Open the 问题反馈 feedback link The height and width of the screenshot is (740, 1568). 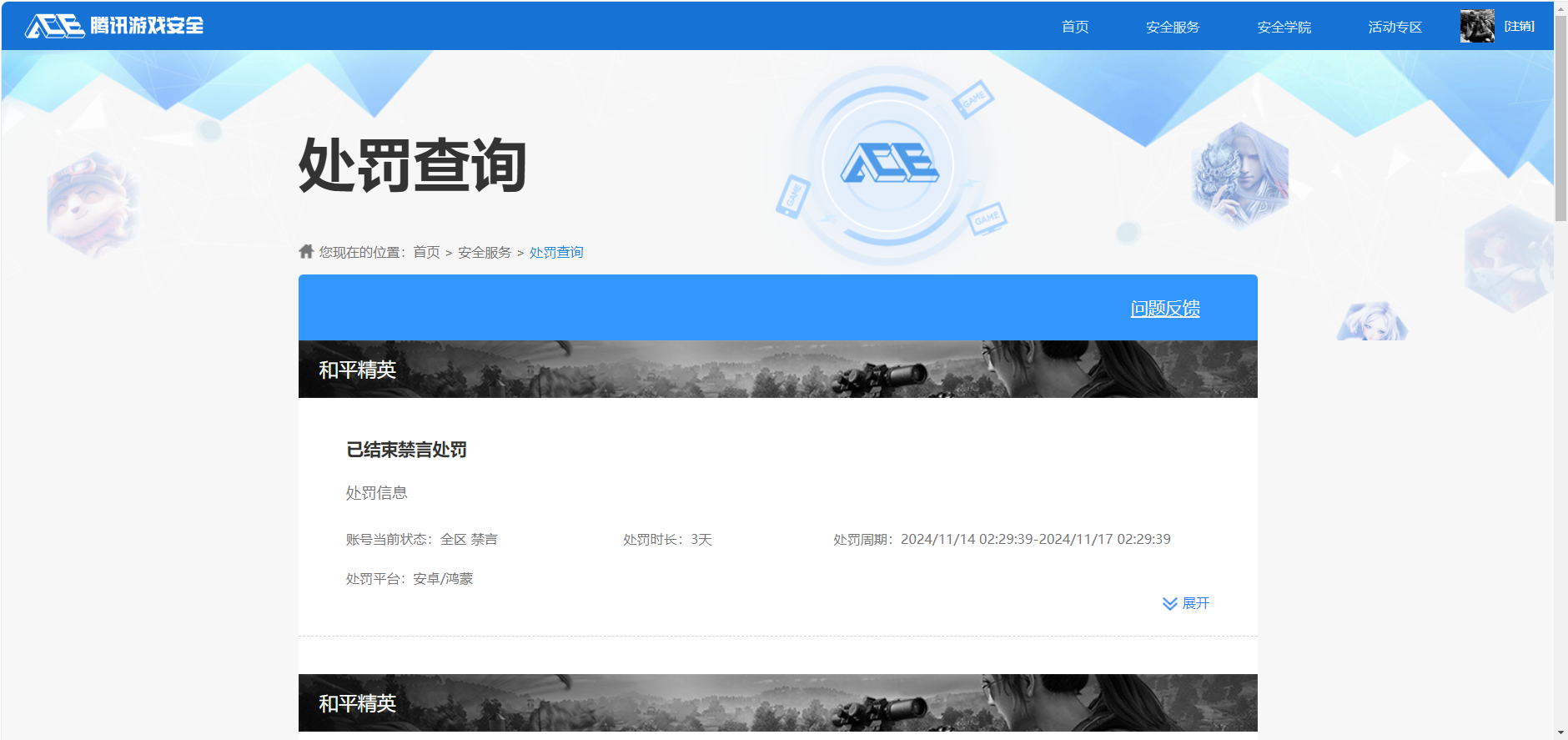pyautogui.click(x=1164, y=309)
